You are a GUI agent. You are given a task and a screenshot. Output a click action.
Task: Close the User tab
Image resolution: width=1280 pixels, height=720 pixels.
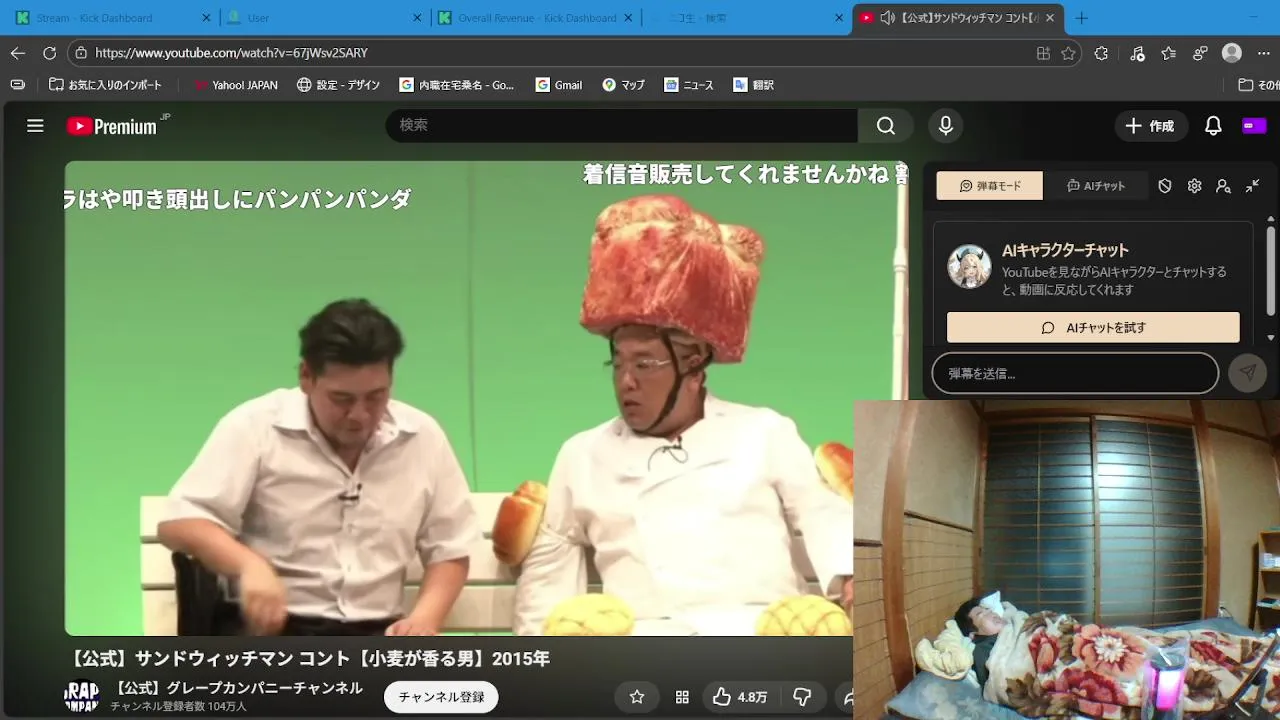[x=417, y=18]
